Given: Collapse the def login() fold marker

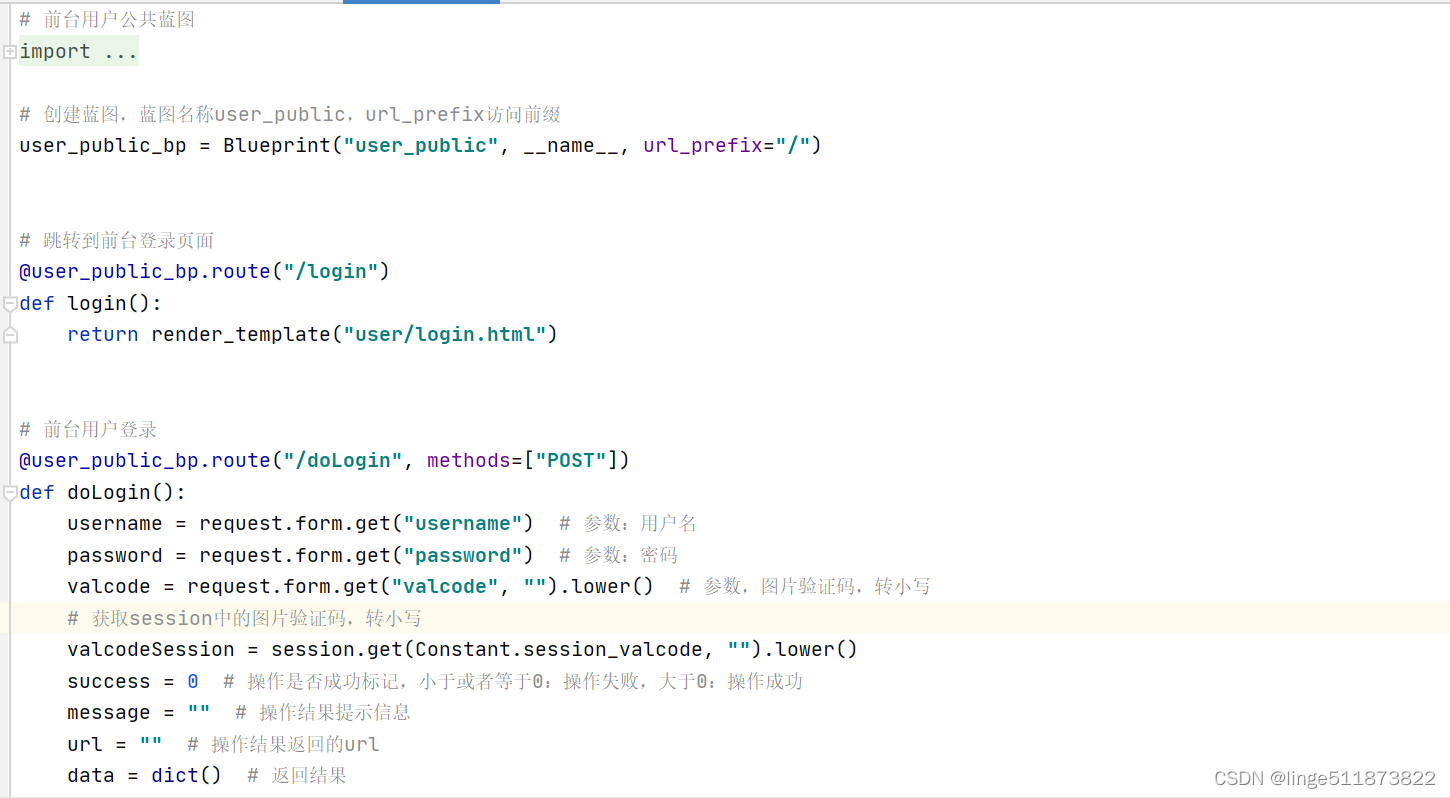Looking at the screenshot, I should tap(9, 303).
